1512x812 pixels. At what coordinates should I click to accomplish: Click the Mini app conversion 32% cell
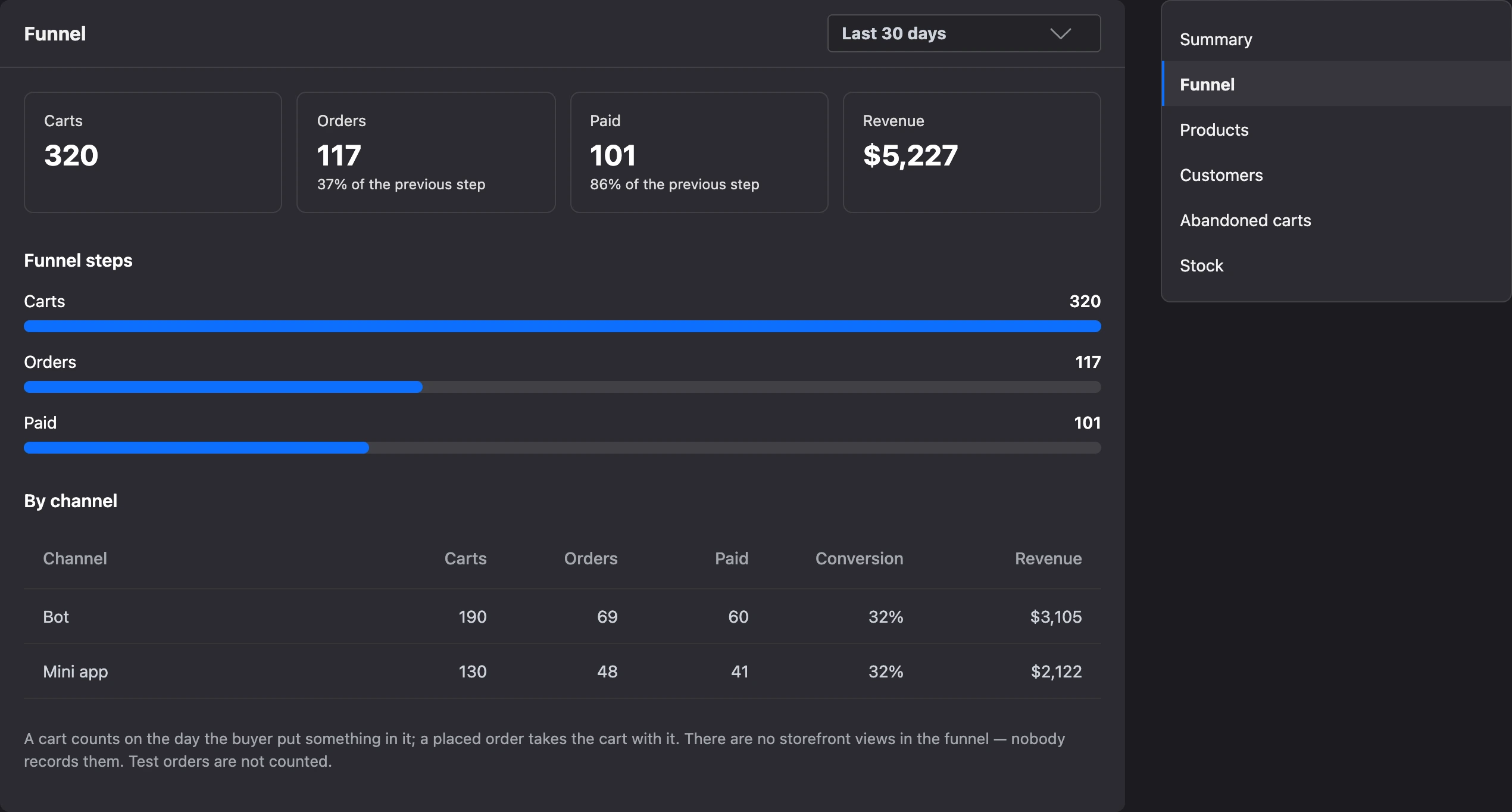tap(886, 672)
